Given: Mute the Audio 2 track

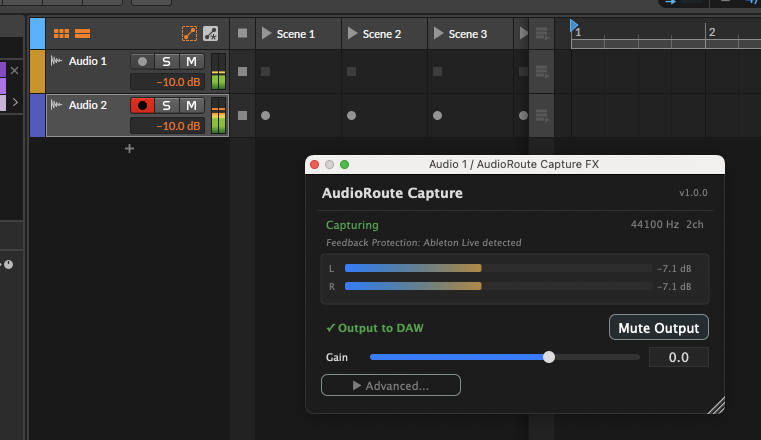Looking at the screenshot, I should point(192,105).
